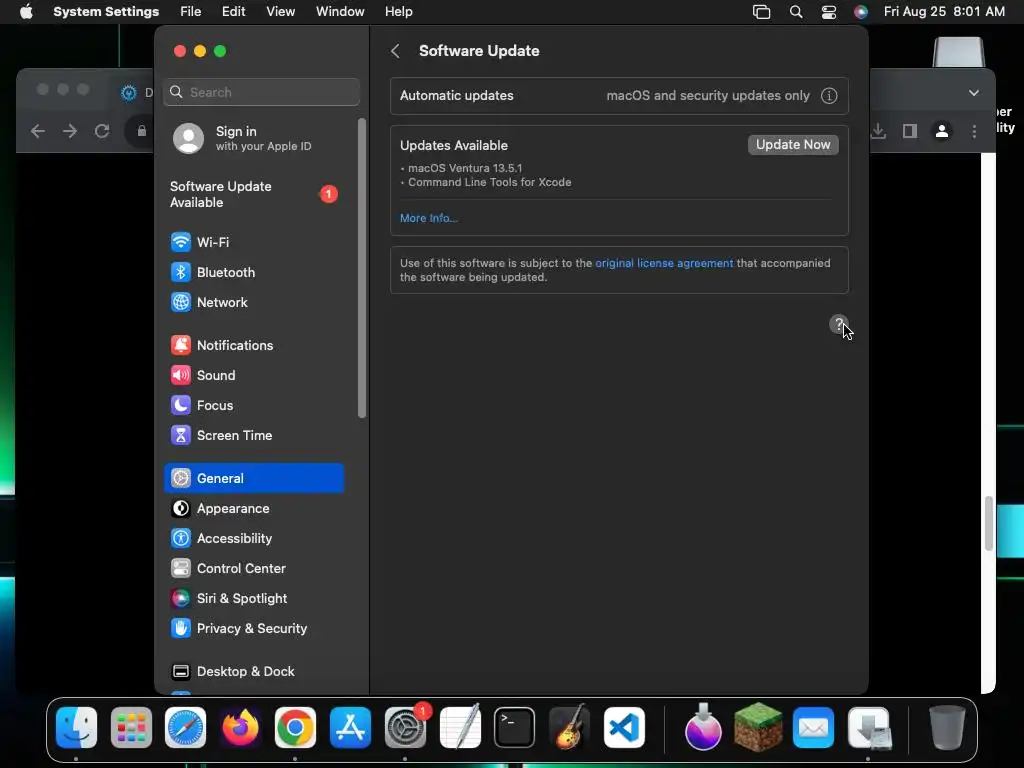1024x768 pixels.
Task: Click the sidebar Search field
Action: (261, 92)
